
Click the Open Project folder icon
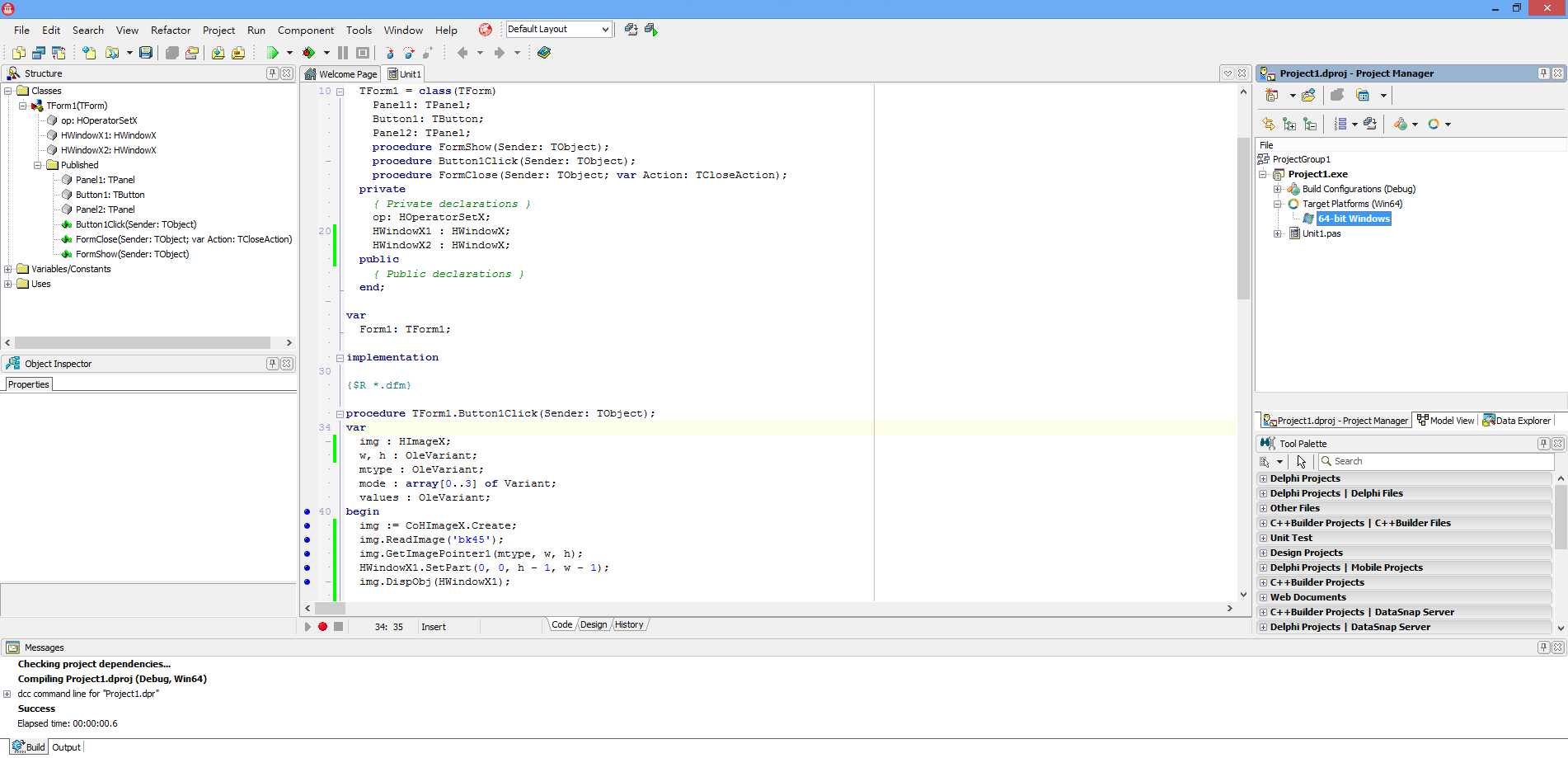pyautogui.click(x=192, y=53)
